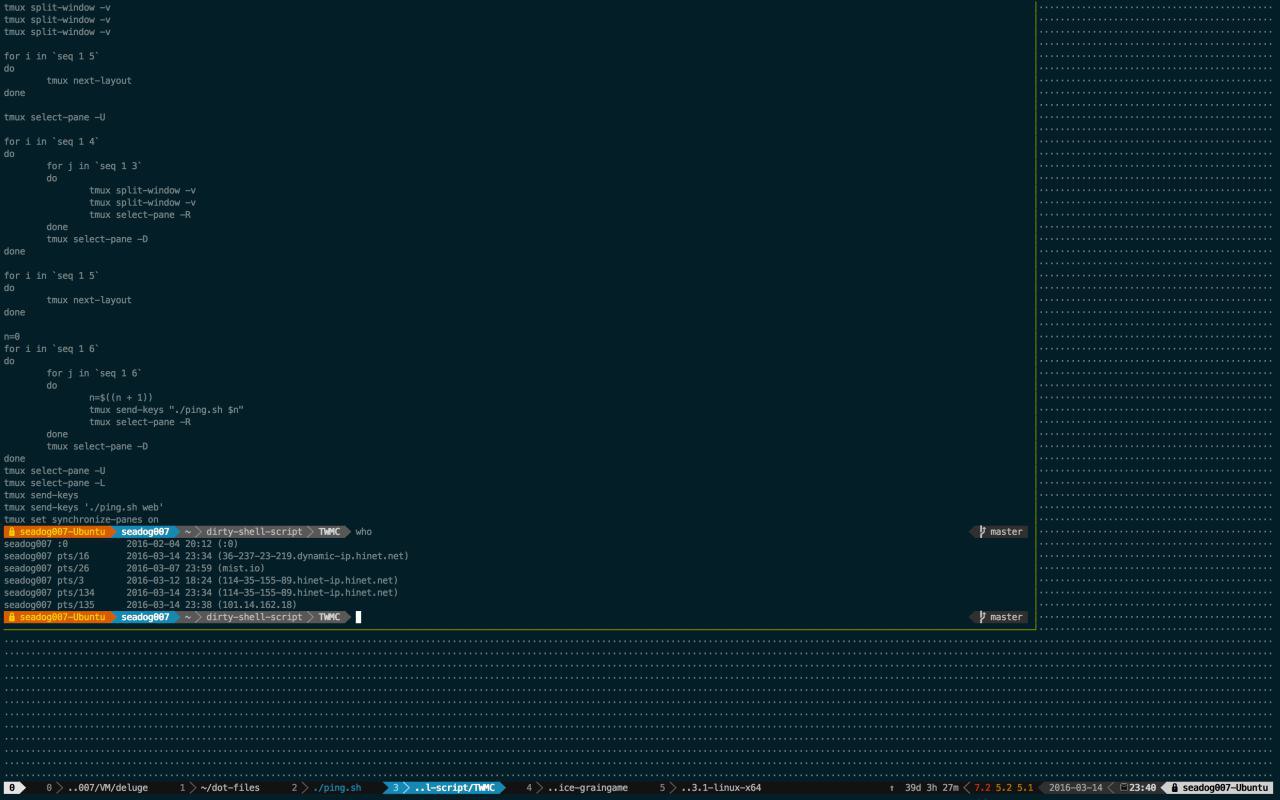Screen dimensions: 1280x800
Task: Click the line for j in `seq 1 3`
Action: 94,166
